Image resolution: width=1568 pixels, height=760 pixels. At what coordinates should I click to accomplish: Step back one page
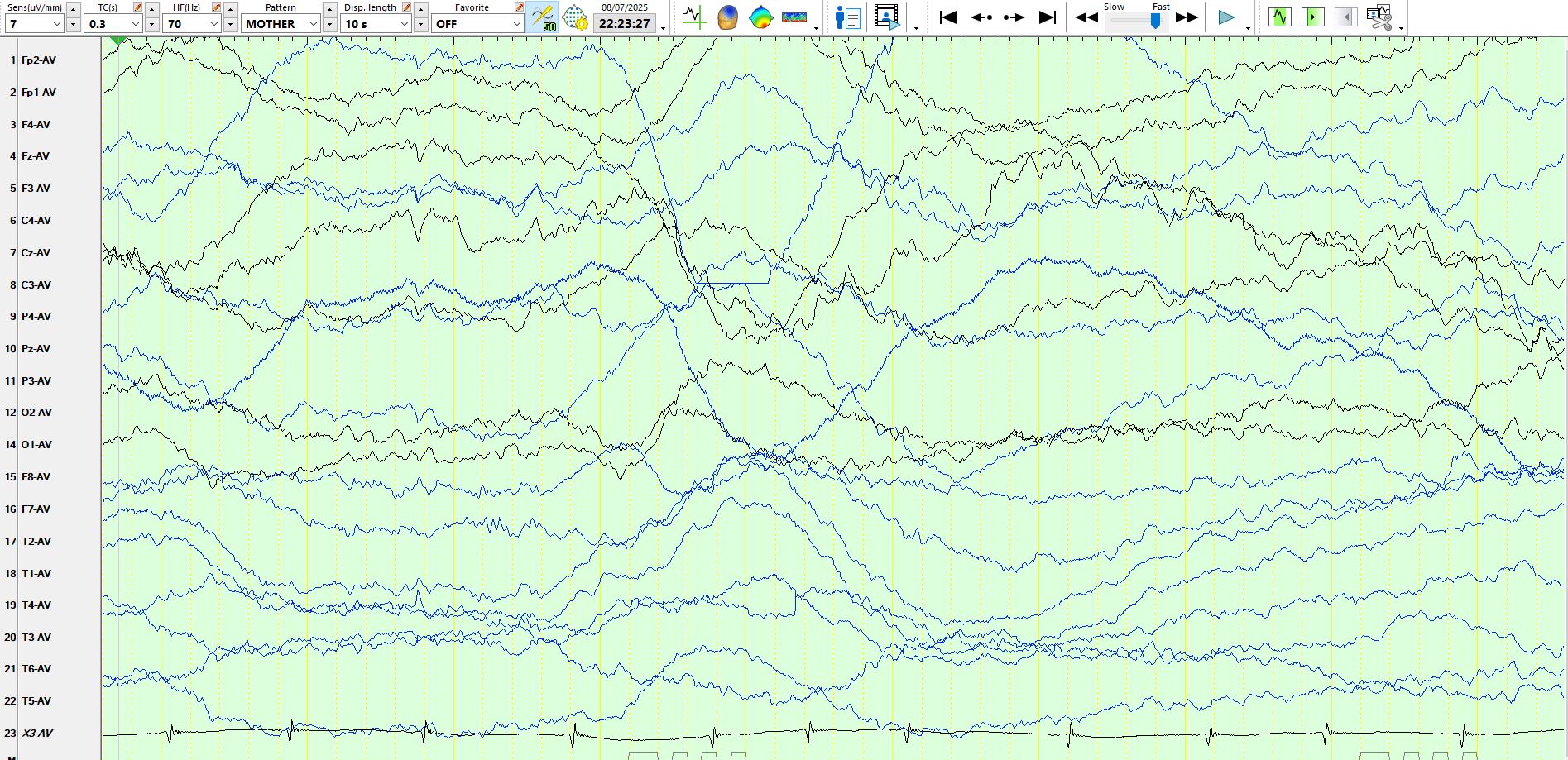tap(981, 17)
